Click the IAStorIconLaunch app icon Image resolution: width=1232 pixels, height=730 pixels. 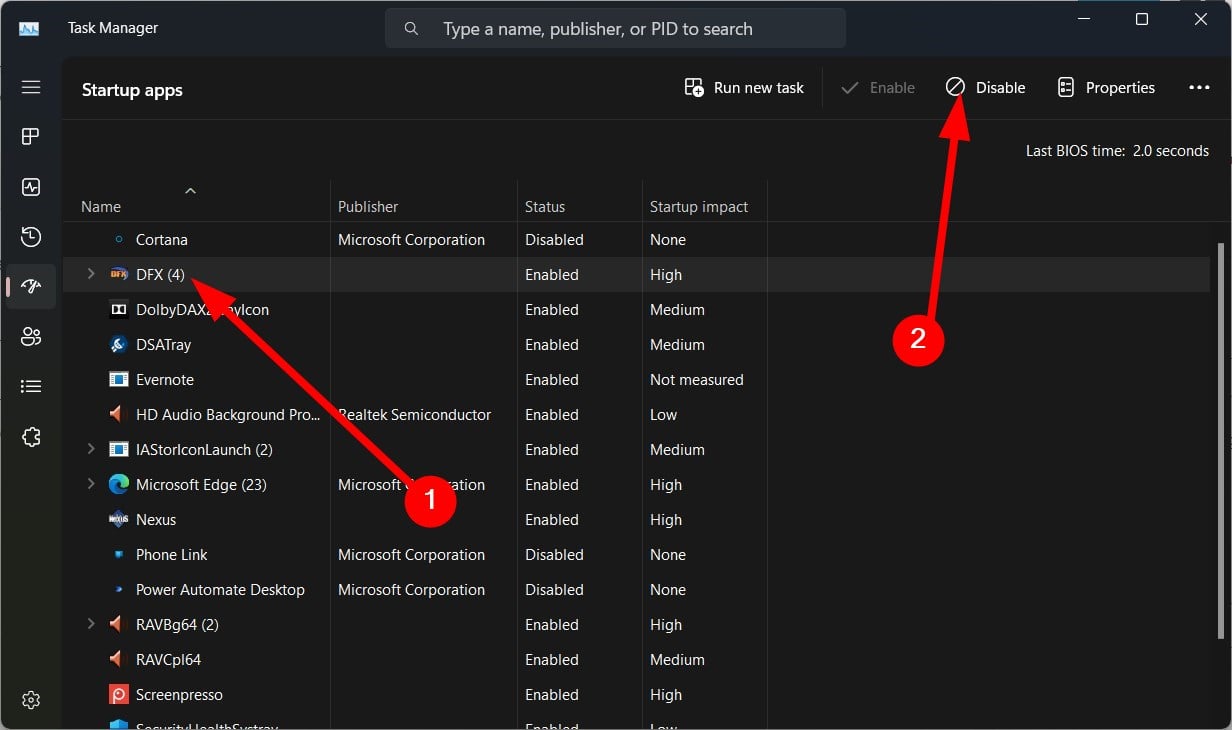(119, 450)
